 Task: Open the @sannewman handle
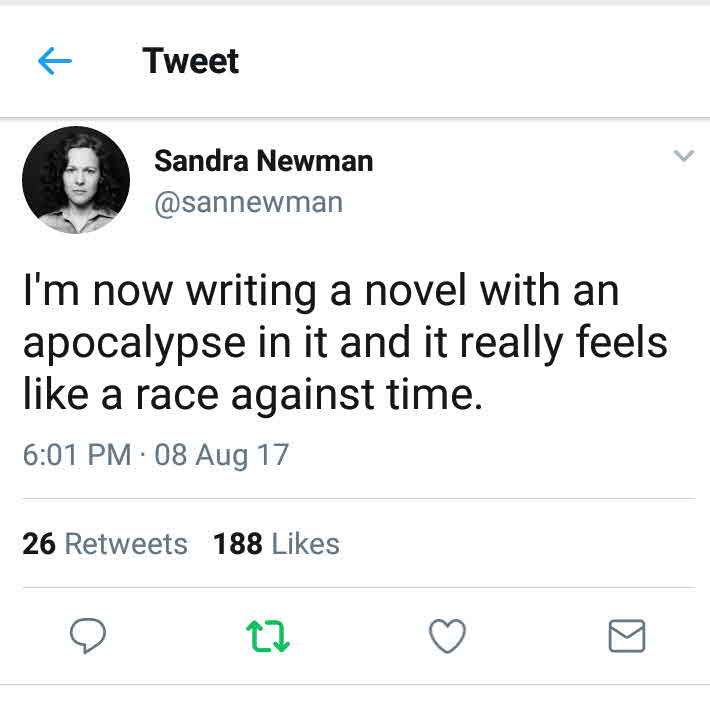pos(248,202)
